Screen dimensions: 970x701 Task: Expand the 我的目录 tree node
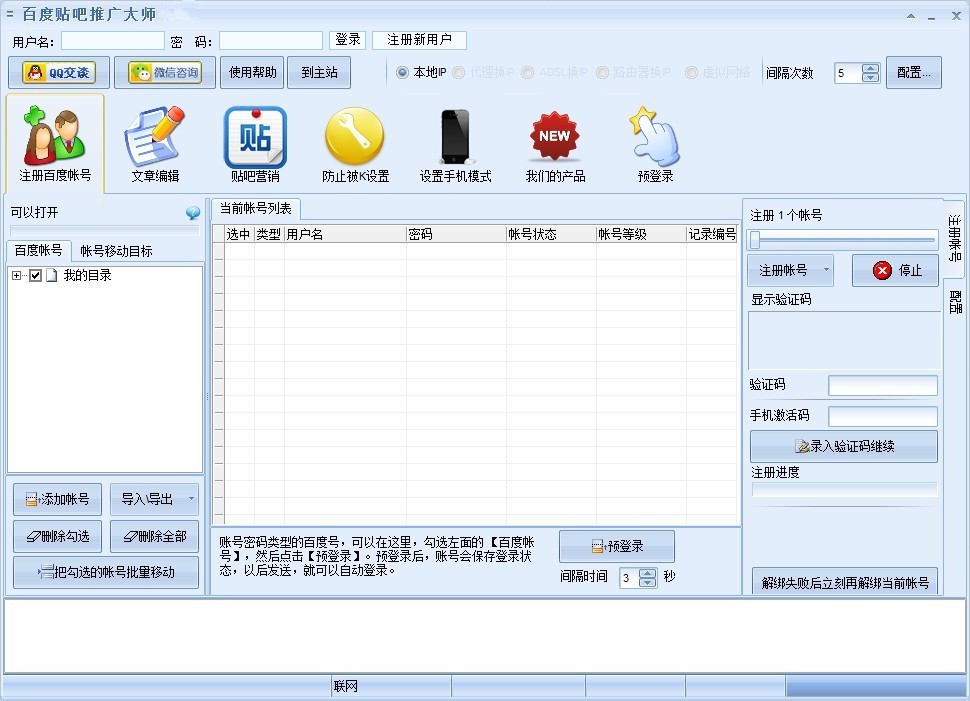(15, 274)
